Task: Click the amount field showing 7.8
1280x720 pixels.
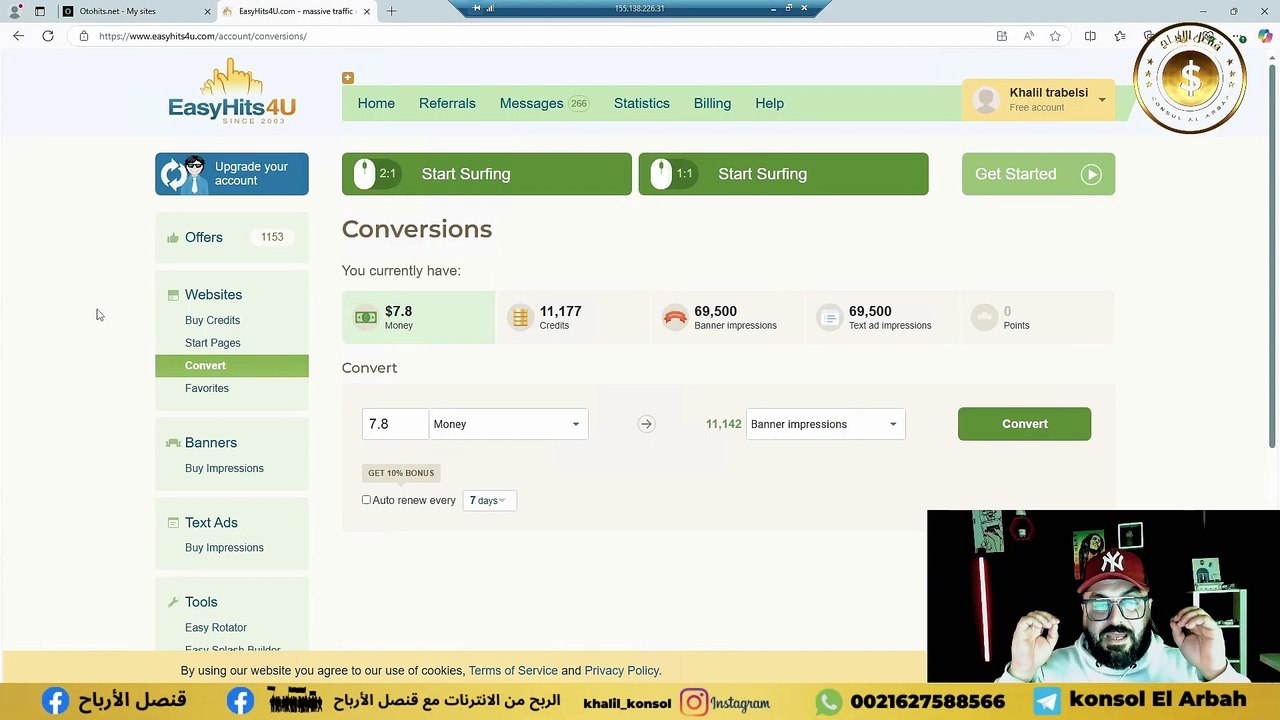Action: tap(395, 424)
